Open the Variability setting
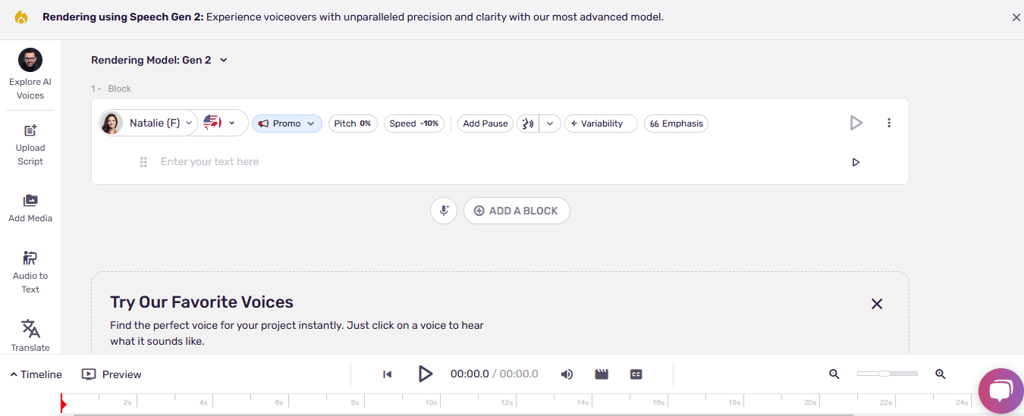Viewport: 1024px width, 416px height. pos(601,123)
